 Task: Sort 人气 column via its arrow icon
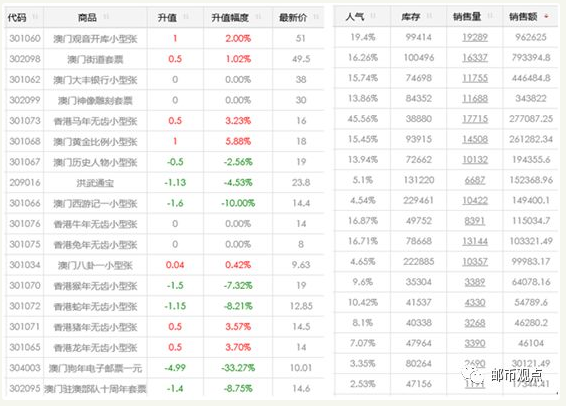[373, 16]
